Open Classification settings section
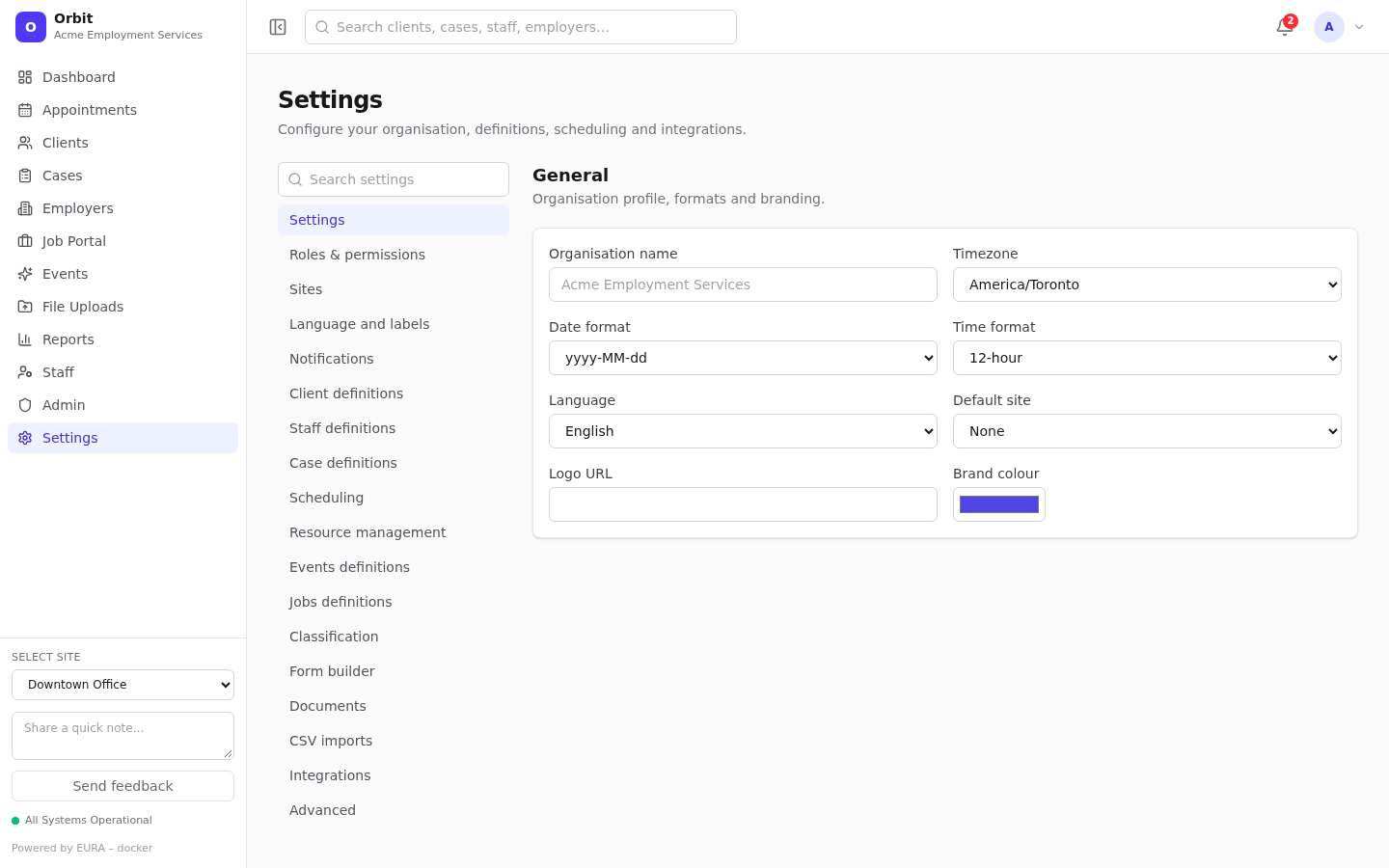 pos(394,637)
